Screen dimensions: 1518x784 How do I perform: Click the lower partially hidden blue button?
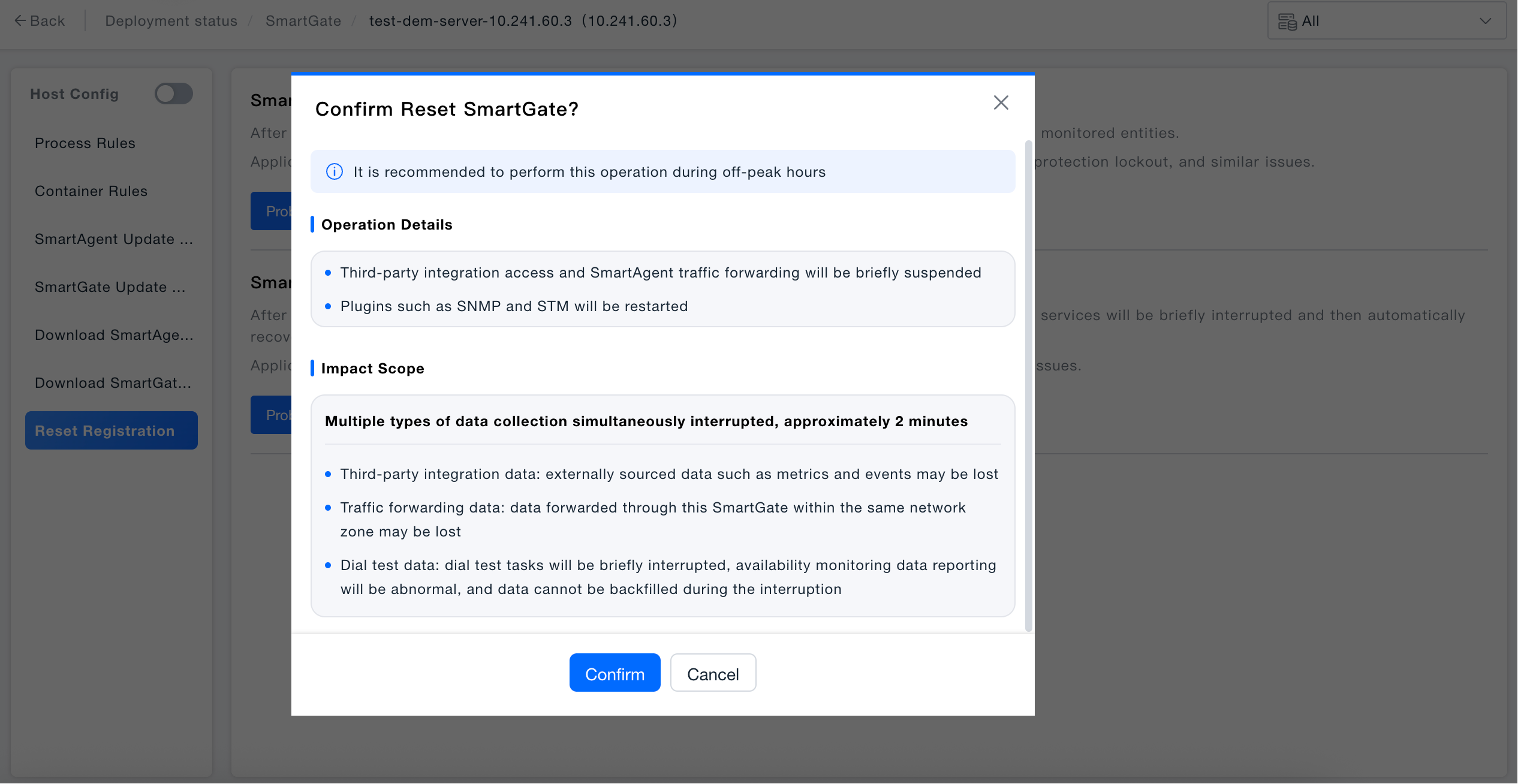pos(271,415)
